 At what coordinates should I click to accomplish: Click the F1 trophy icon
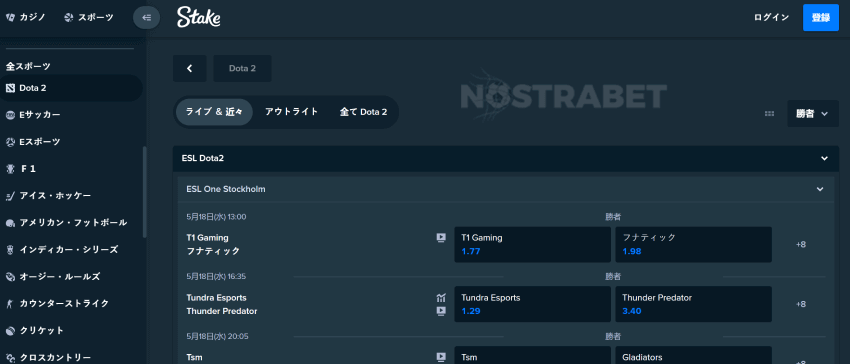(10, 169)
